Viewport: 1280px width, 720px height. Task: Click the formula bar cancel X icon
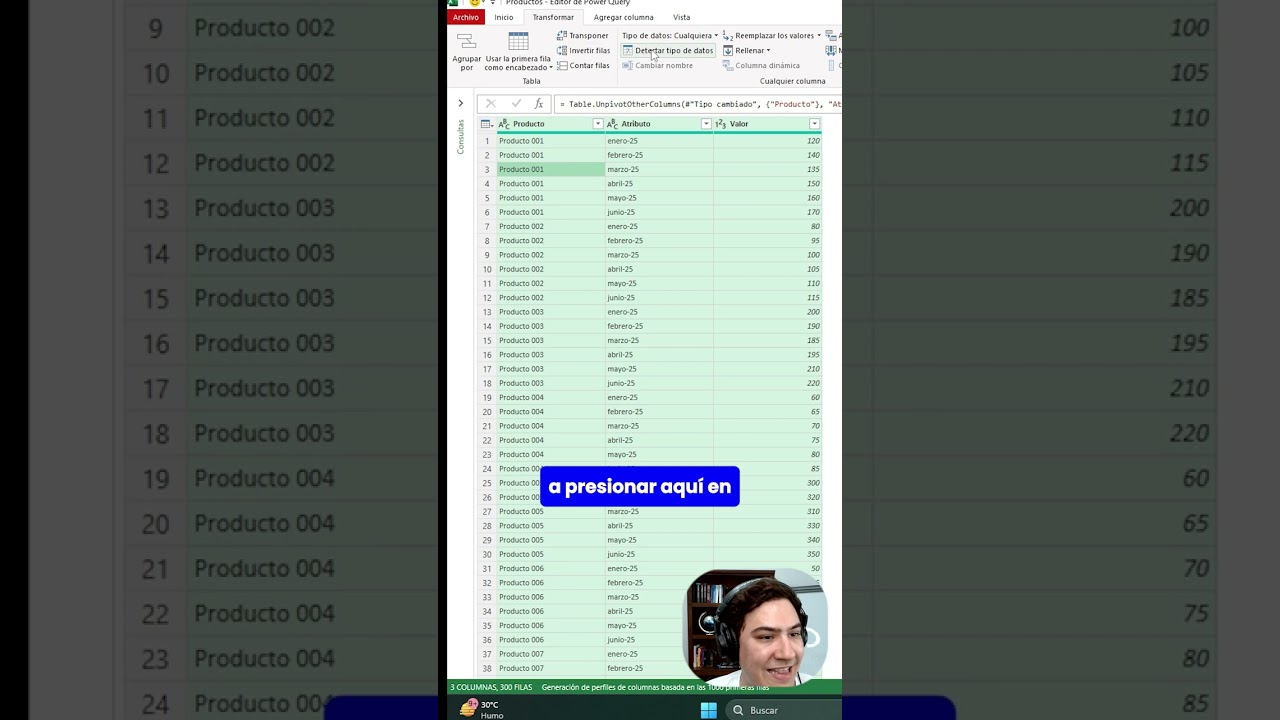[x=490, y=103]
